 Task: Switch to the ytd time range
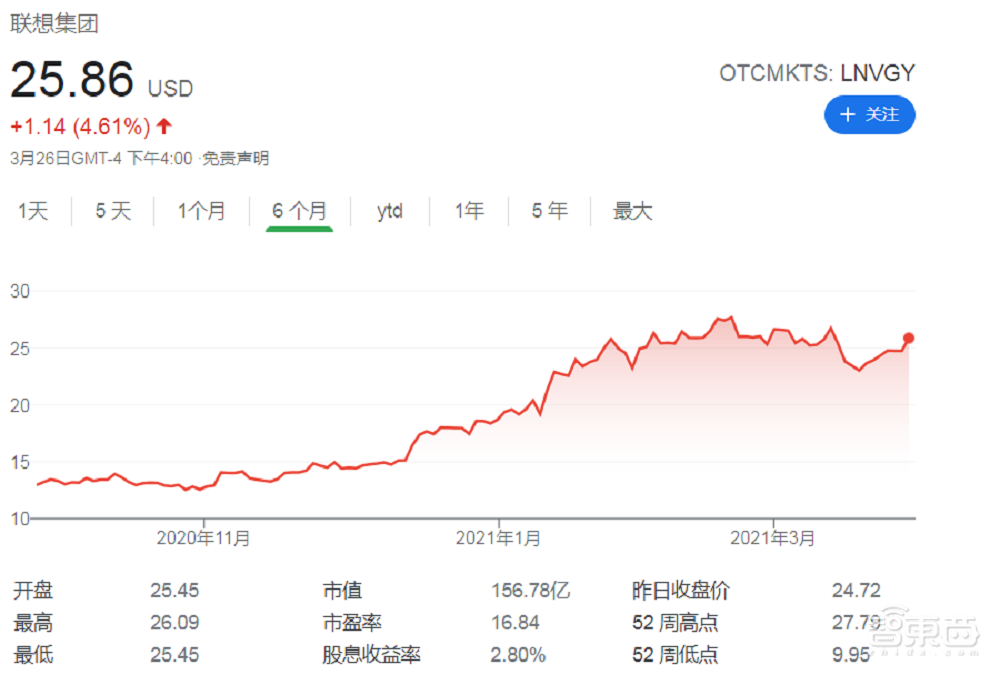click(x=388, y=211)
